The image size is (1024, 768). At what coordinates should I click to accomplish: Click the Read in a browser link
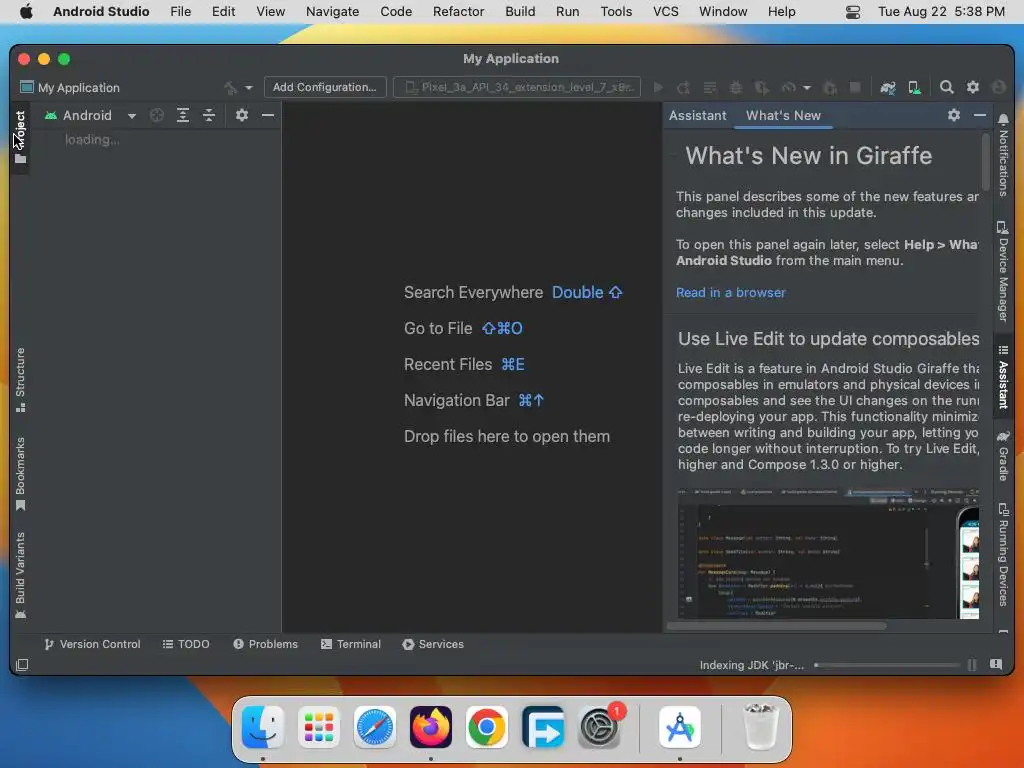731,293
